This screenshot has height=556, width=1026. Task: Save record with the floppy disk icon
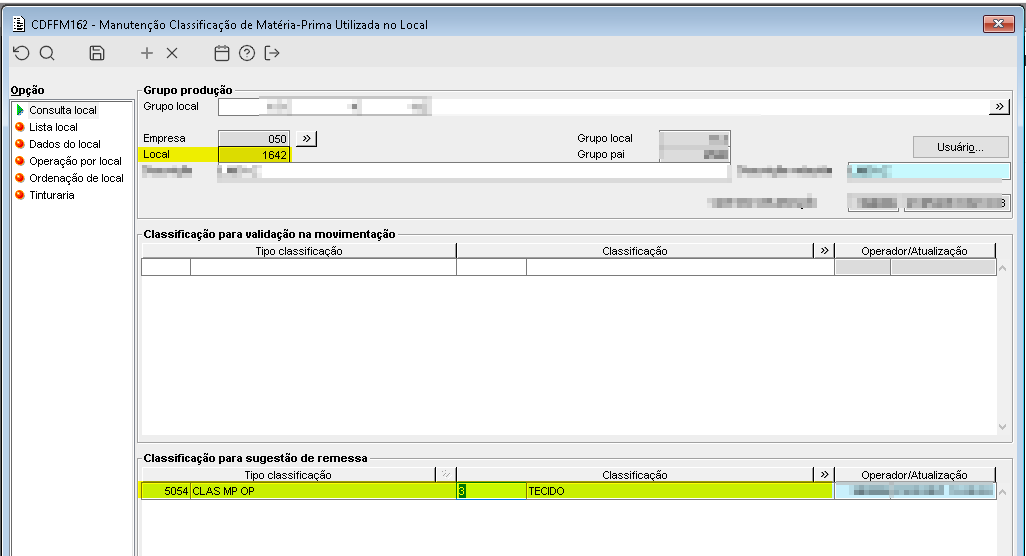pyautogui.click(x=97, y=53)
